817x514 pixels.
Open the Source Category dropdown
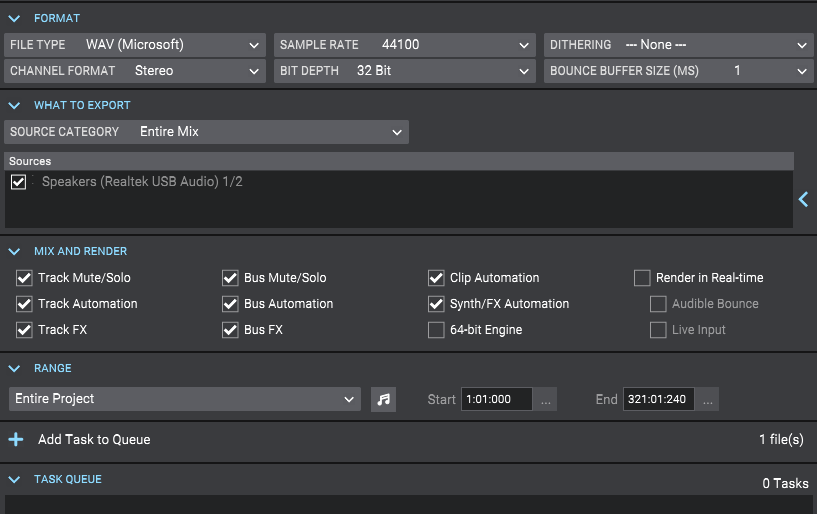tap(207, 132)
